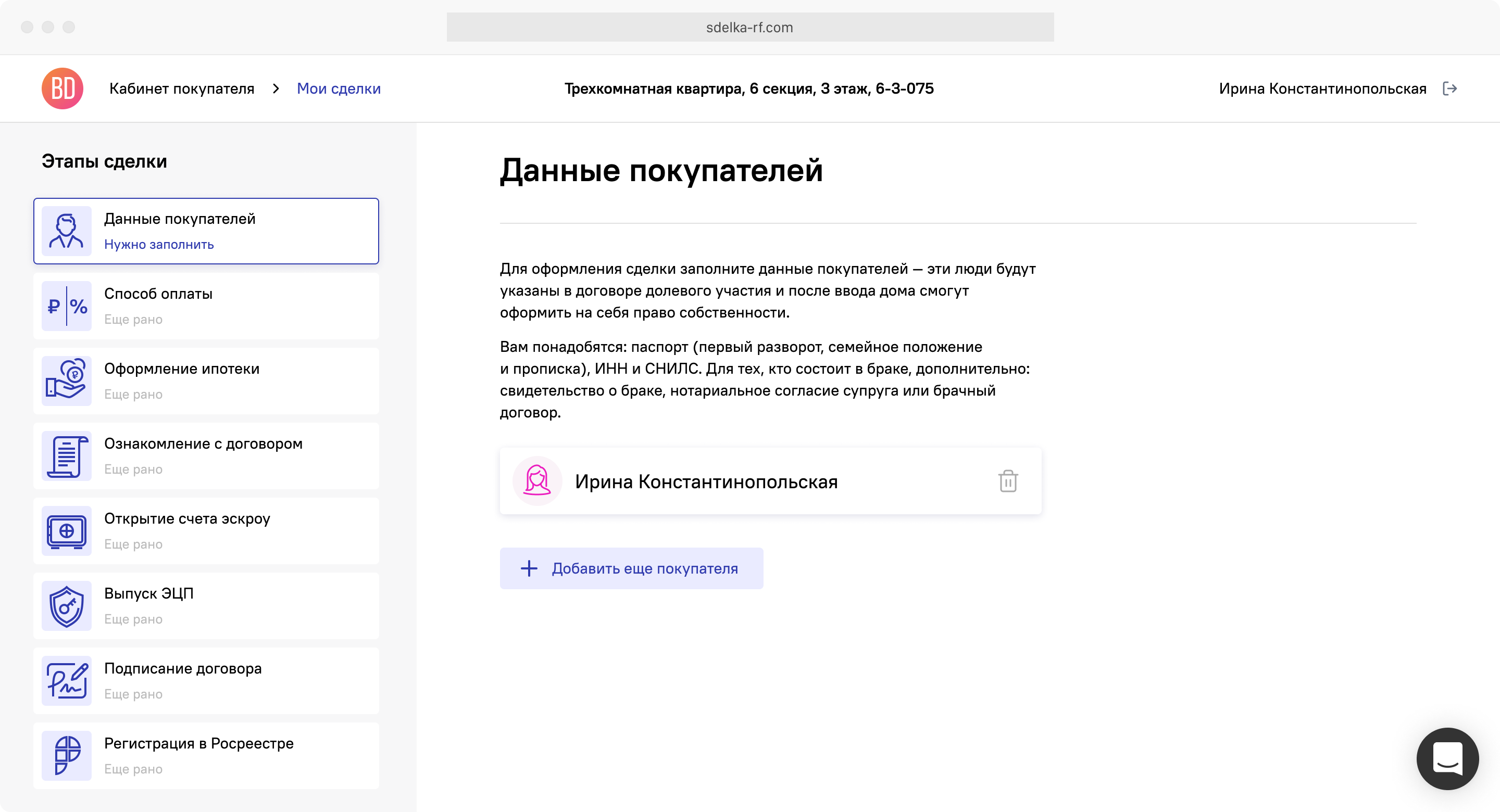Screen dimensions: 1500x812
Task: Click the ruble percent icon for payment method
Action: click(66, 306)
